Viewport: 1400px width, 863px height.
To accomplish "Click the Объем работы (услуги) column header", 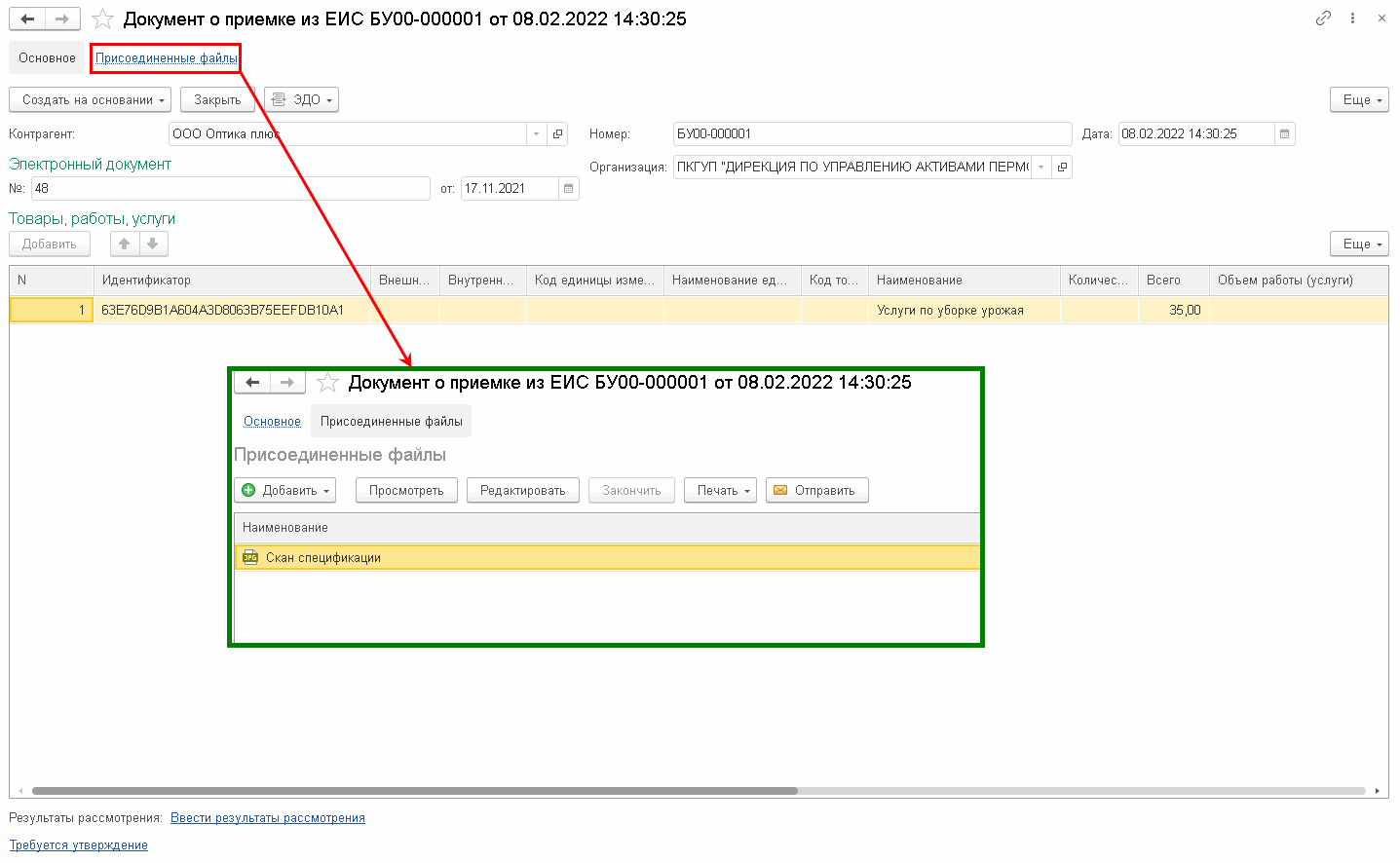I will coord(1299,281).
